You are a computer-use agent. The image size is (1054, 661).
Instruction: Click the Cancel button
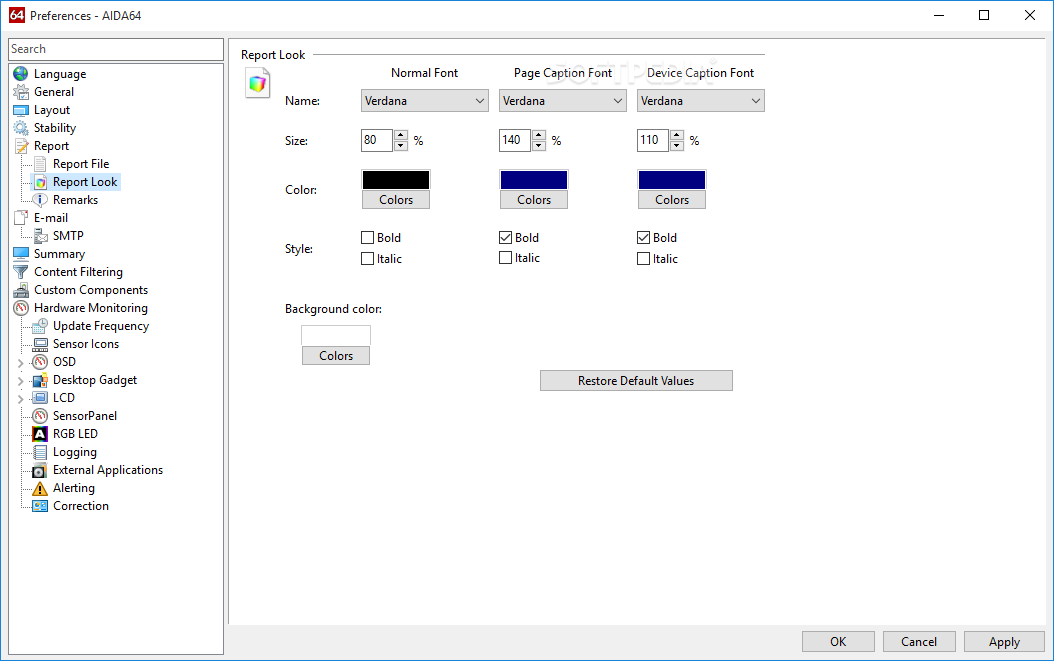pos(919,641)
